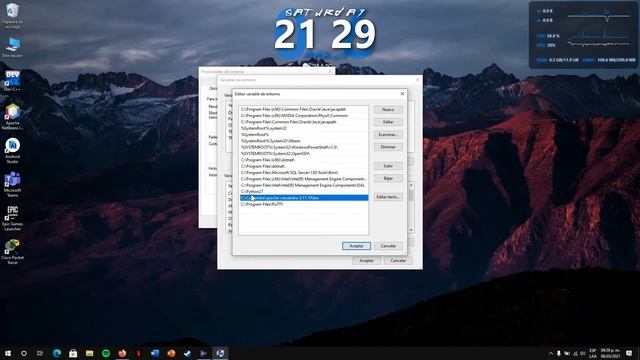Click the Nuevo button in the edit dialog
The width and height of the screenshot is (640, 360).
(x=388, y=109)
